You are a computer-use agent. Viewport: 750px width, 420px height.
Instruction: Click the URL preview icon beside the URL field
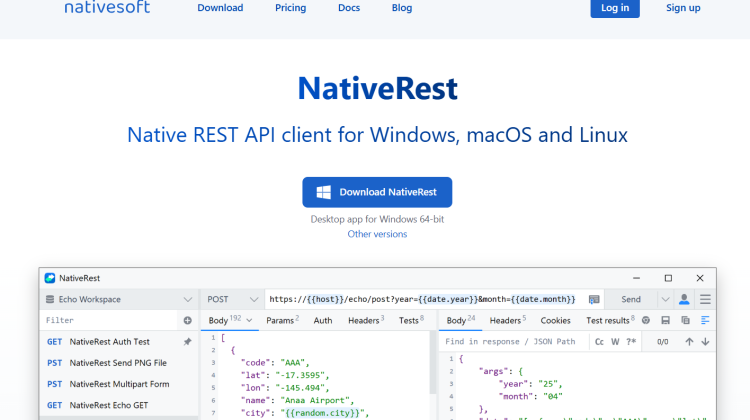(594, 299)
